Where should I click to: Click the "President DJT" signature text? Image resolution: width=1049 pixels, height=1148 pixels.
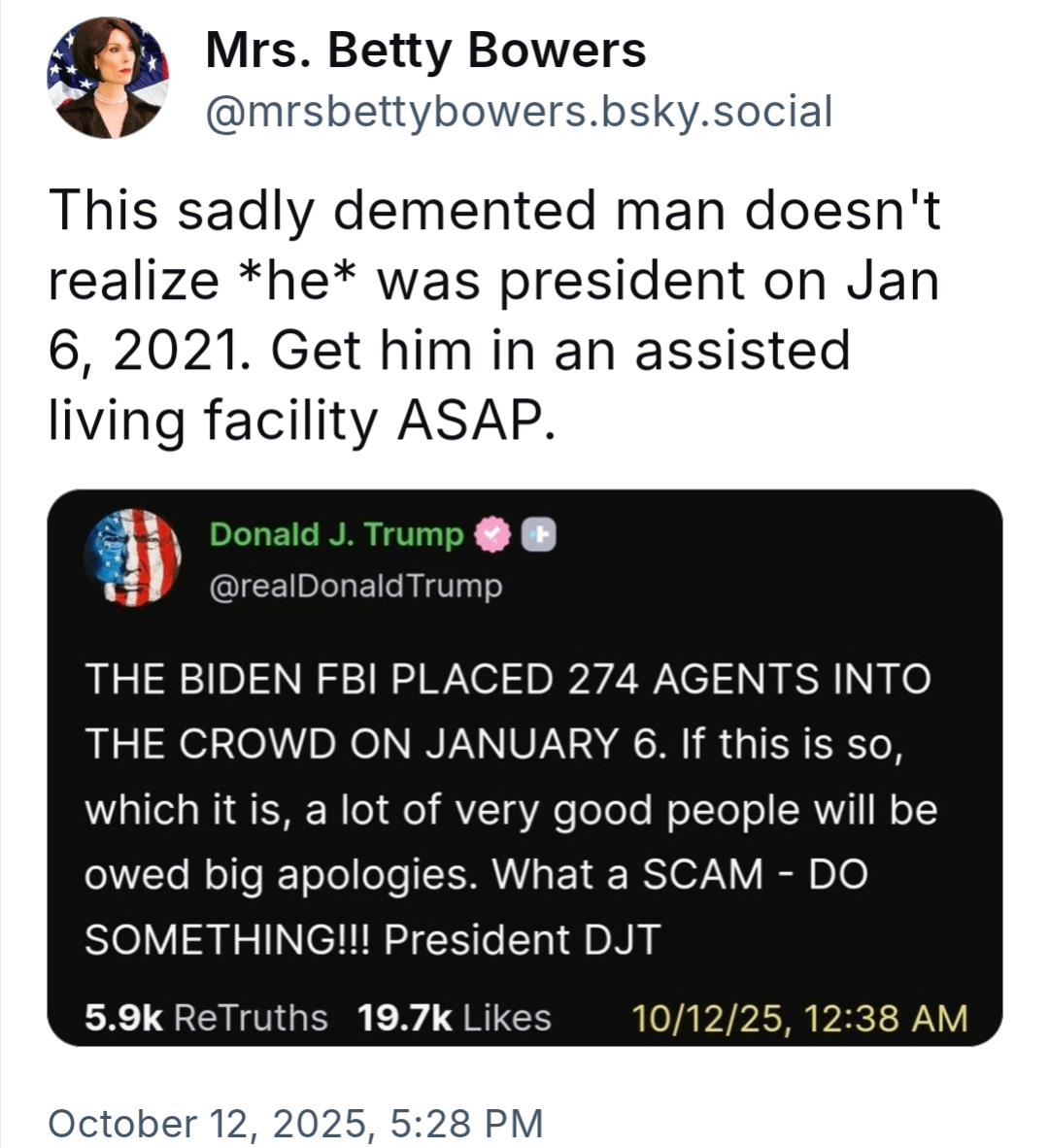click(x=522, y=940)
